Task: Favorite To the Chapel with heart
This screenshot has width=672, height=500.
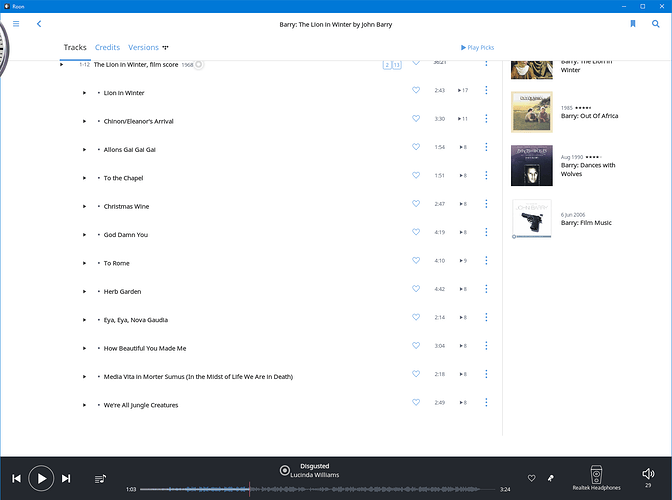Action: [x=416, y=175]
